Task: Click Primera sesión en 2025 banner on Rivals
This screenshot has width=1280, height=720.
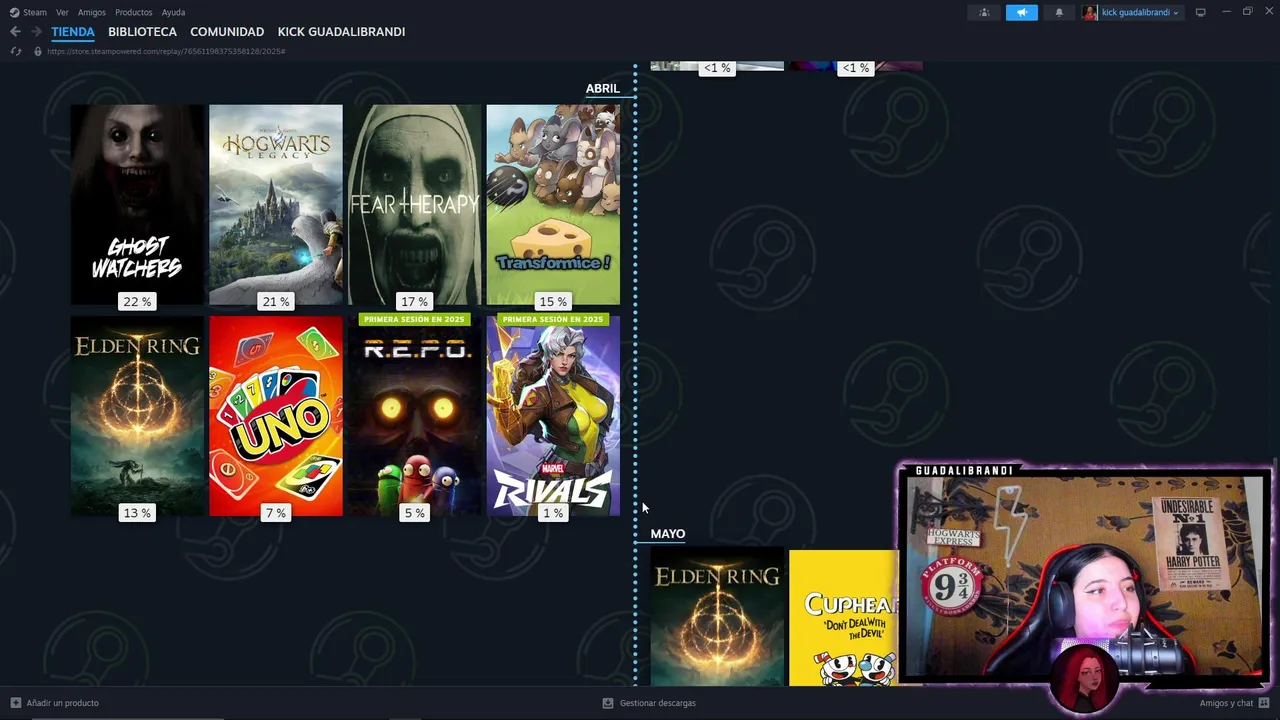Action: (553, 319)
